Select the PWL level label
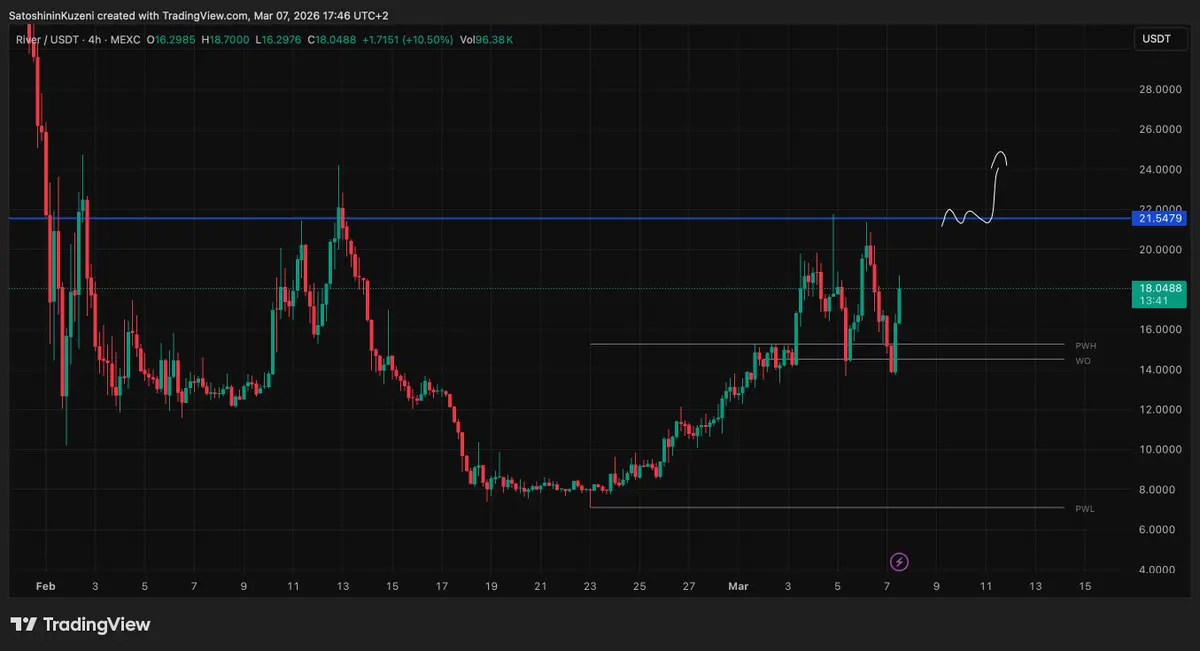The height and width of the screenshot is (651, 1200). (x=1085, y=509)
